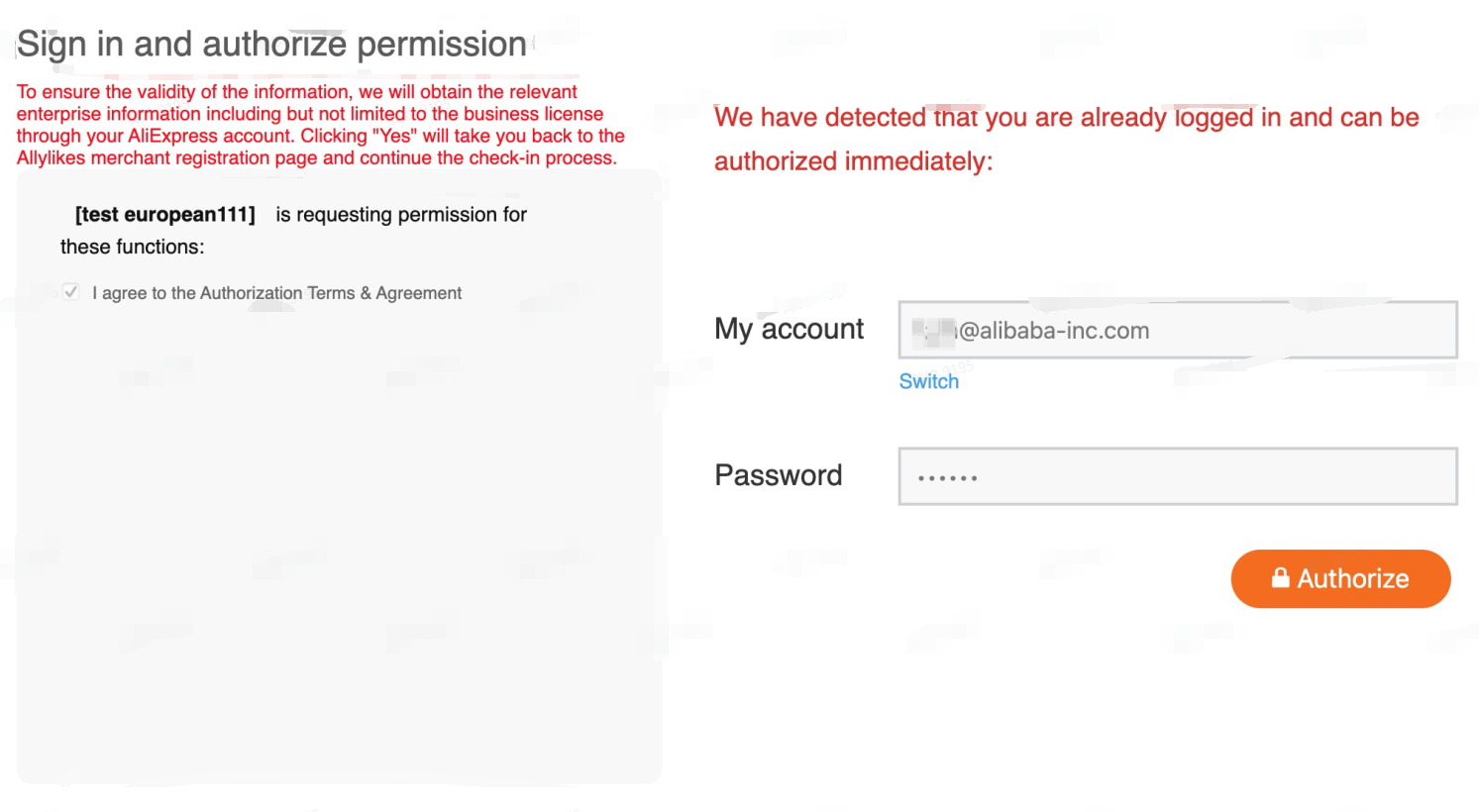
Task: Click the "My account" field label
Action: (789, 329)
